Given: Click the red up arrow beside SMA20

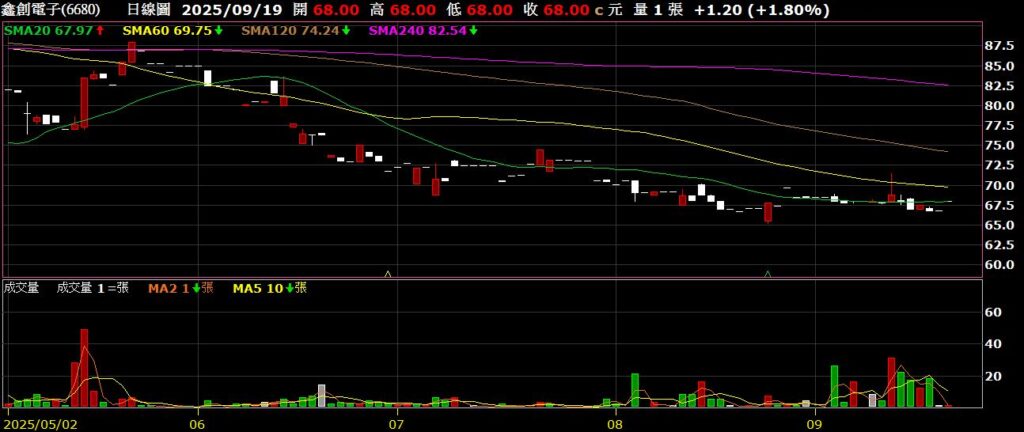Looking at the screenshot, I should pyautogui.click(x=101, y=31).
